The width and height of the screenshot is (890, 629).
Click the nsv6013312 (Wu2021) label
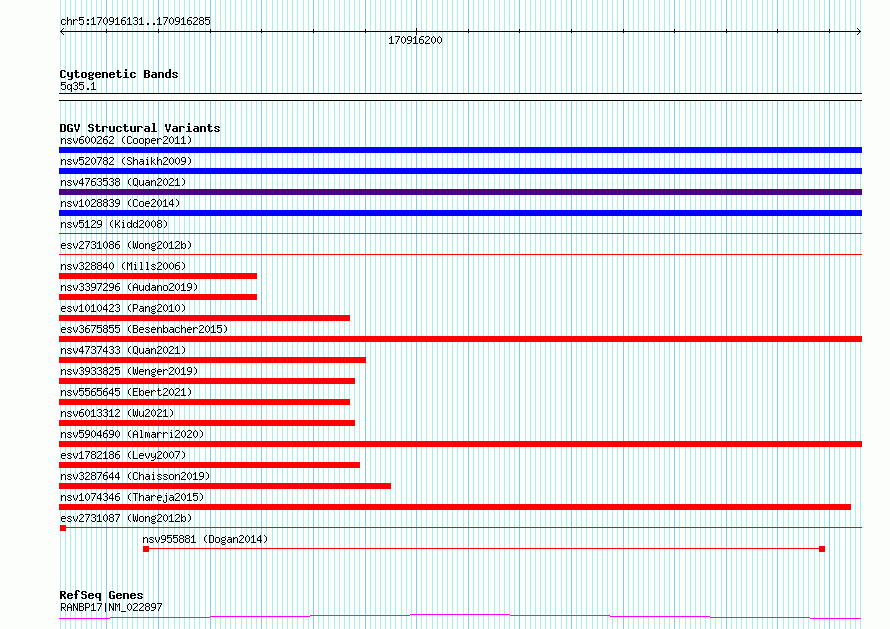117,413
